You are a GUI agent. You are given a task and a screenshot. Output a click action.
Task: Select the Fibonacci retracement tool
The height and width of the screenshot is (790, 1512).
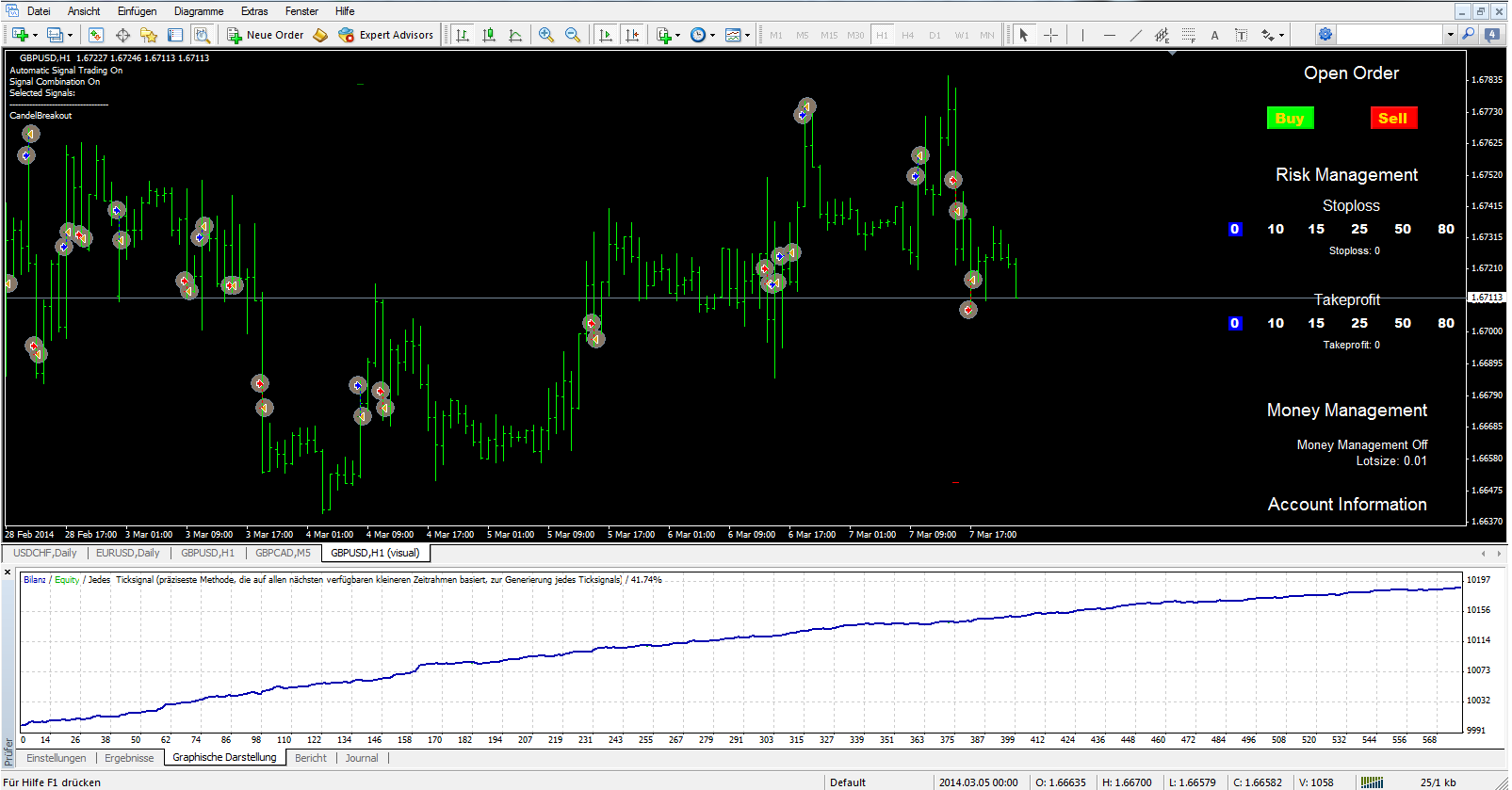1188,35
